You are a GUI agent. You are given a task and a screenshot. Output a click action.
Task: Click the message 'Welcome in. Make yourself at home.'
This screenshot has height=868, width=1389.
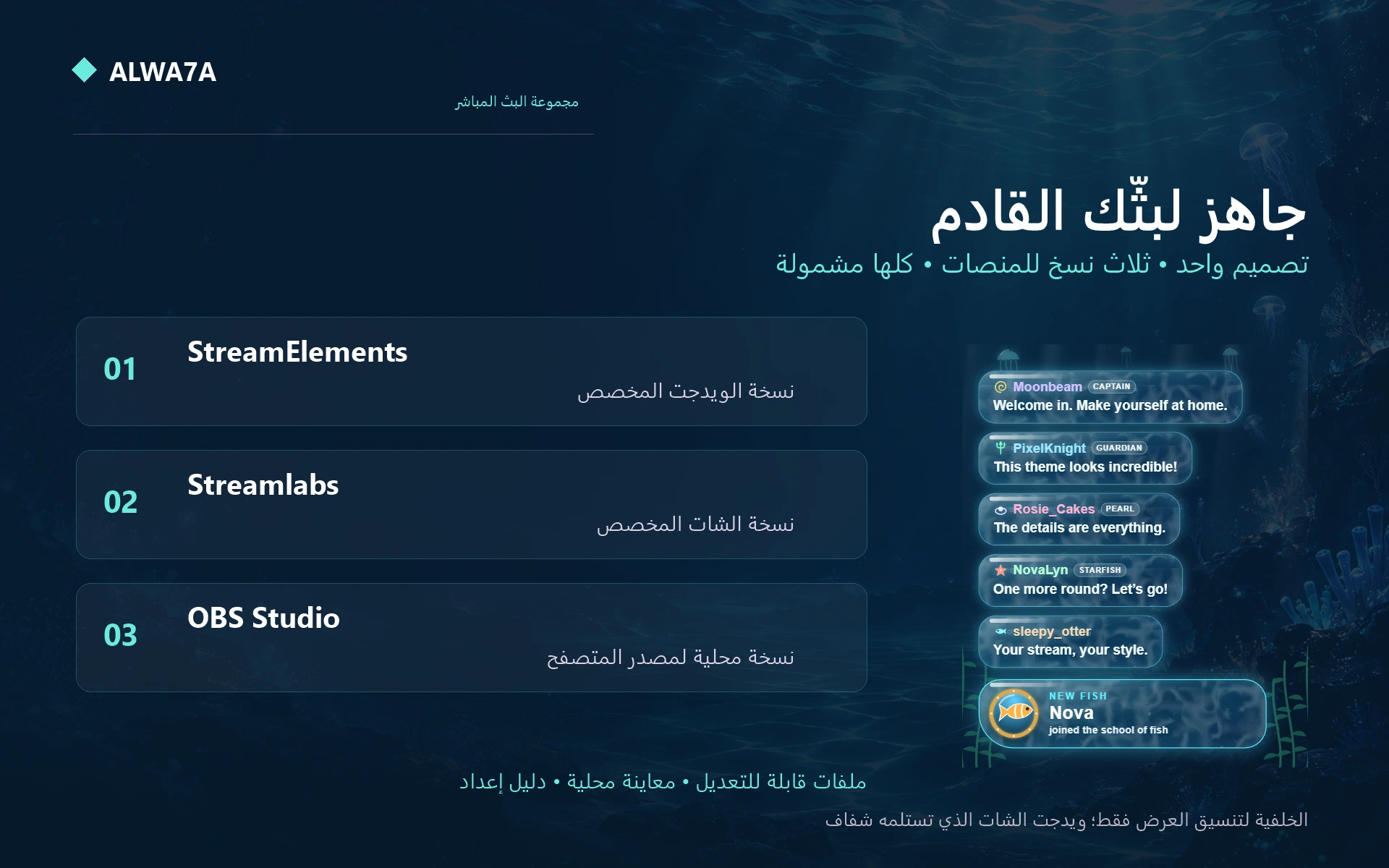click(x=1110, y=406)
